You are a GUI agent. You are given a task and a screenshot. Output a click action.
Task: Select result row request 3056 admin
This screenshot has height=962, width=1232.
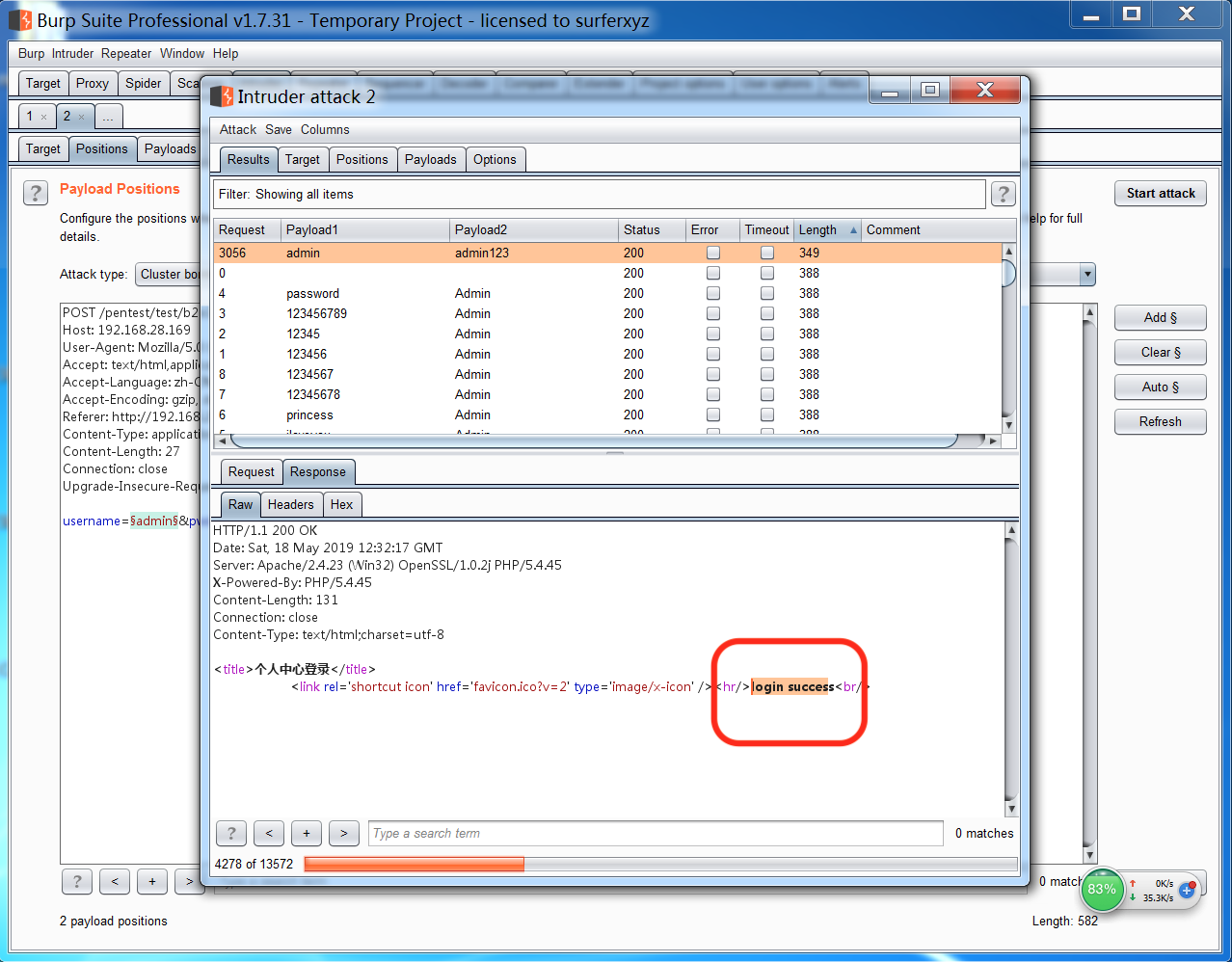click(x=607, y=253)
